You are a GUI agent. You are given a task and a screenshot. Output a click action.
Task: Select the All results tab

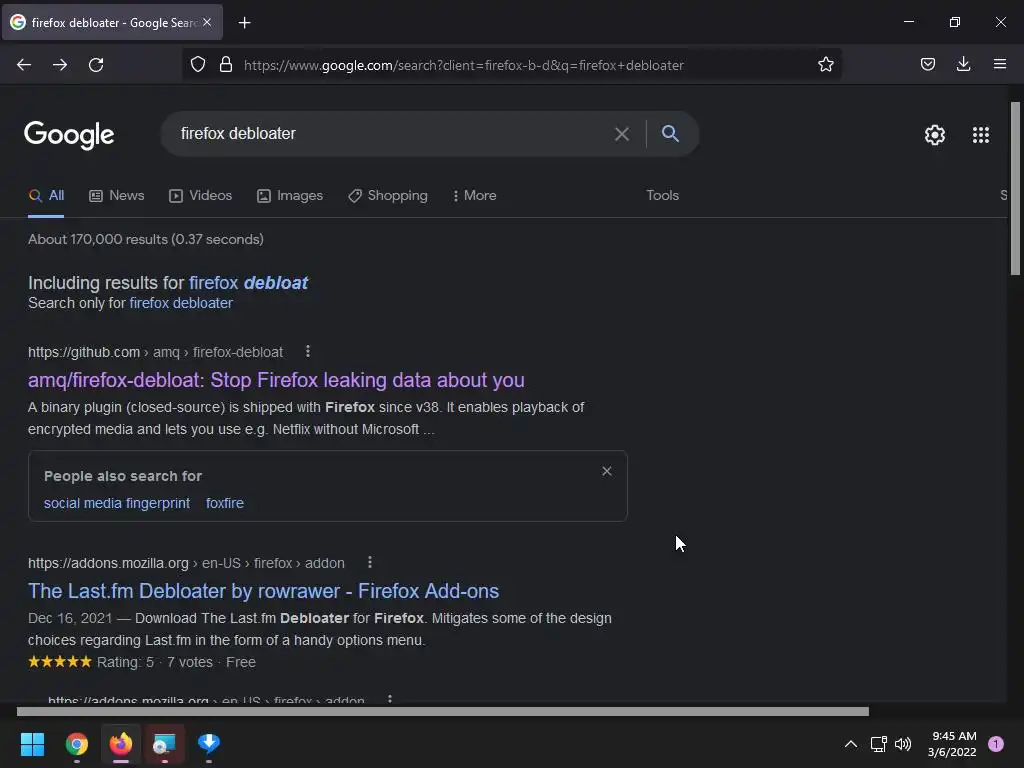click(x=46, y=195)
